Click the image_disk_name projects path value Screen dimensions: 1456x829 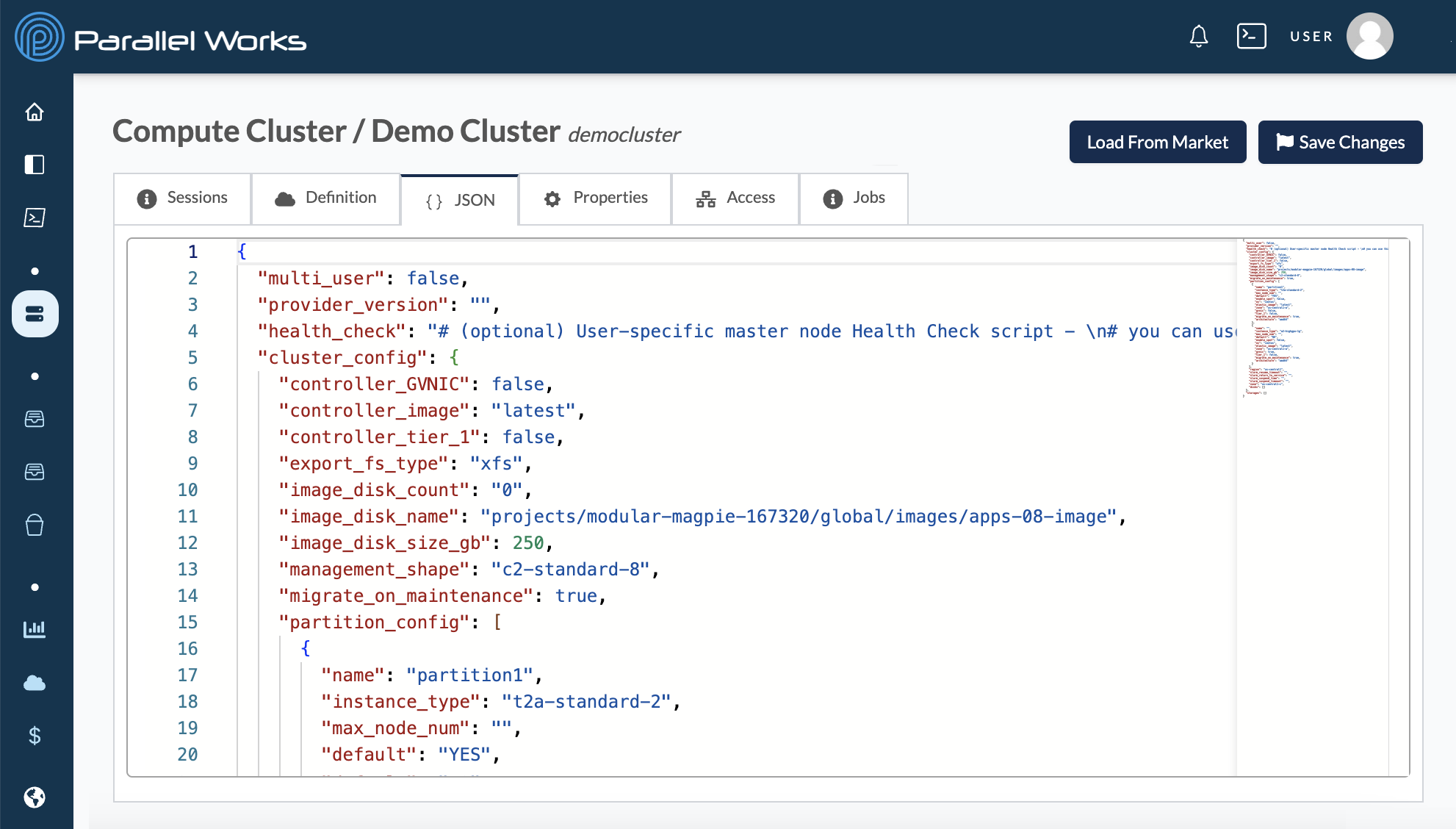799,517
